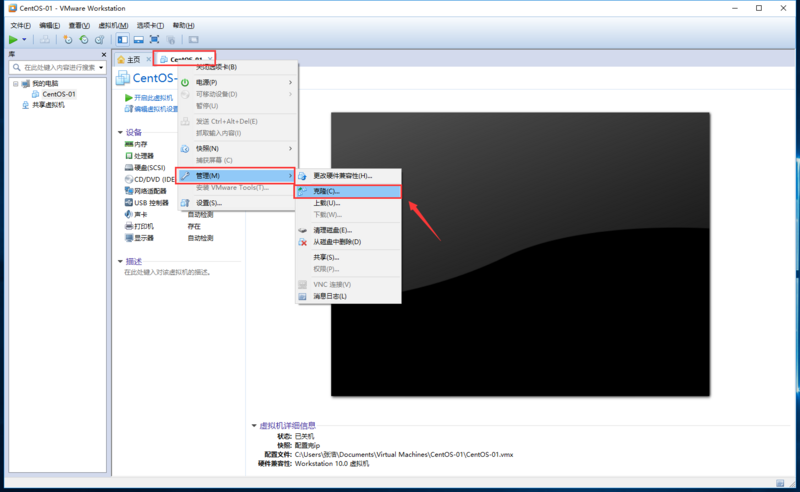Open the 编辑(E) menu
800x492 pixels.
click(49, 25)
